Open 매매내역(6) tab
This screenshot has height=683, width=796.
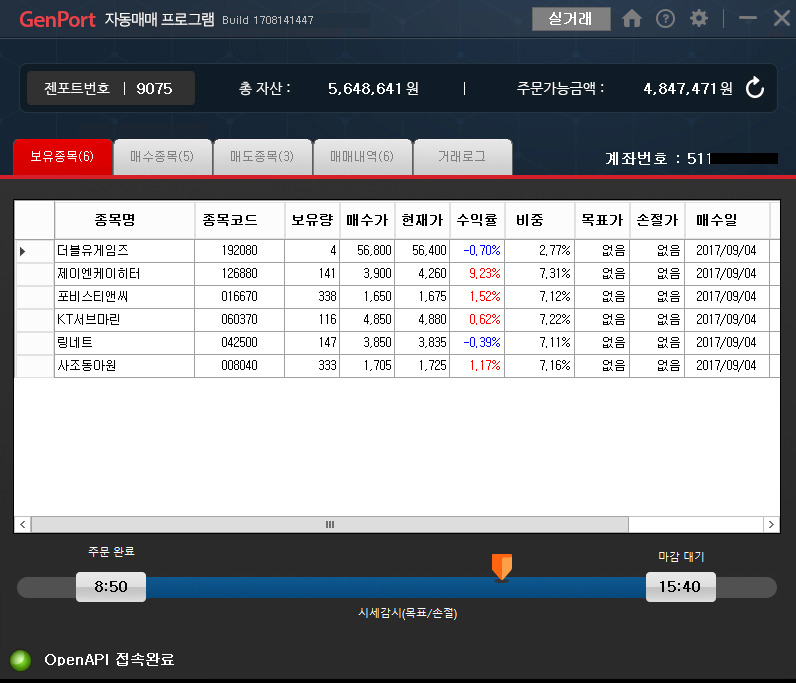coord(362,156)
